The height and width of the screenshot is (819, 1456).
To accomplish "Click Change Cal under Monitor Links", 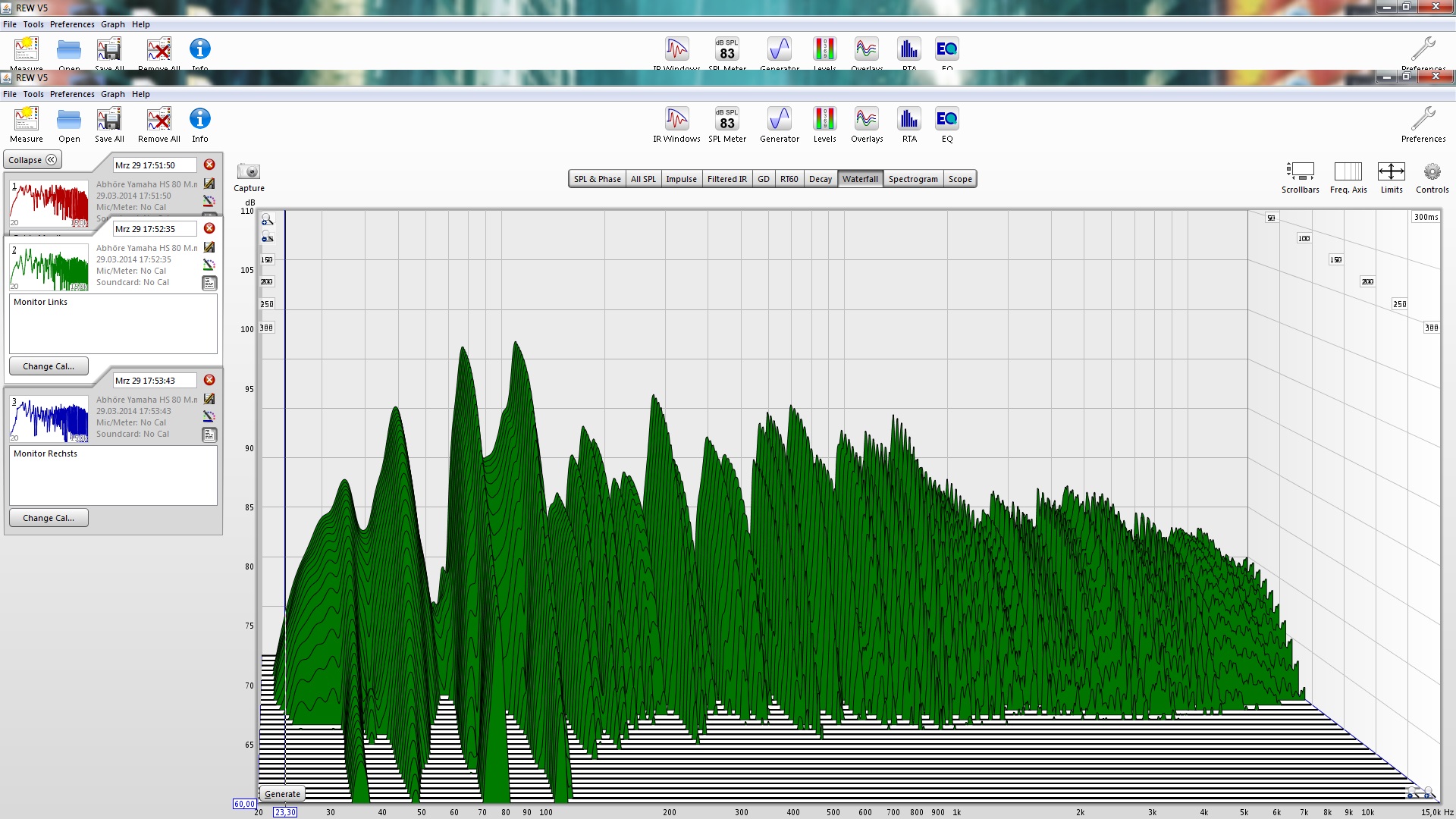I will [x=49, y=366].
